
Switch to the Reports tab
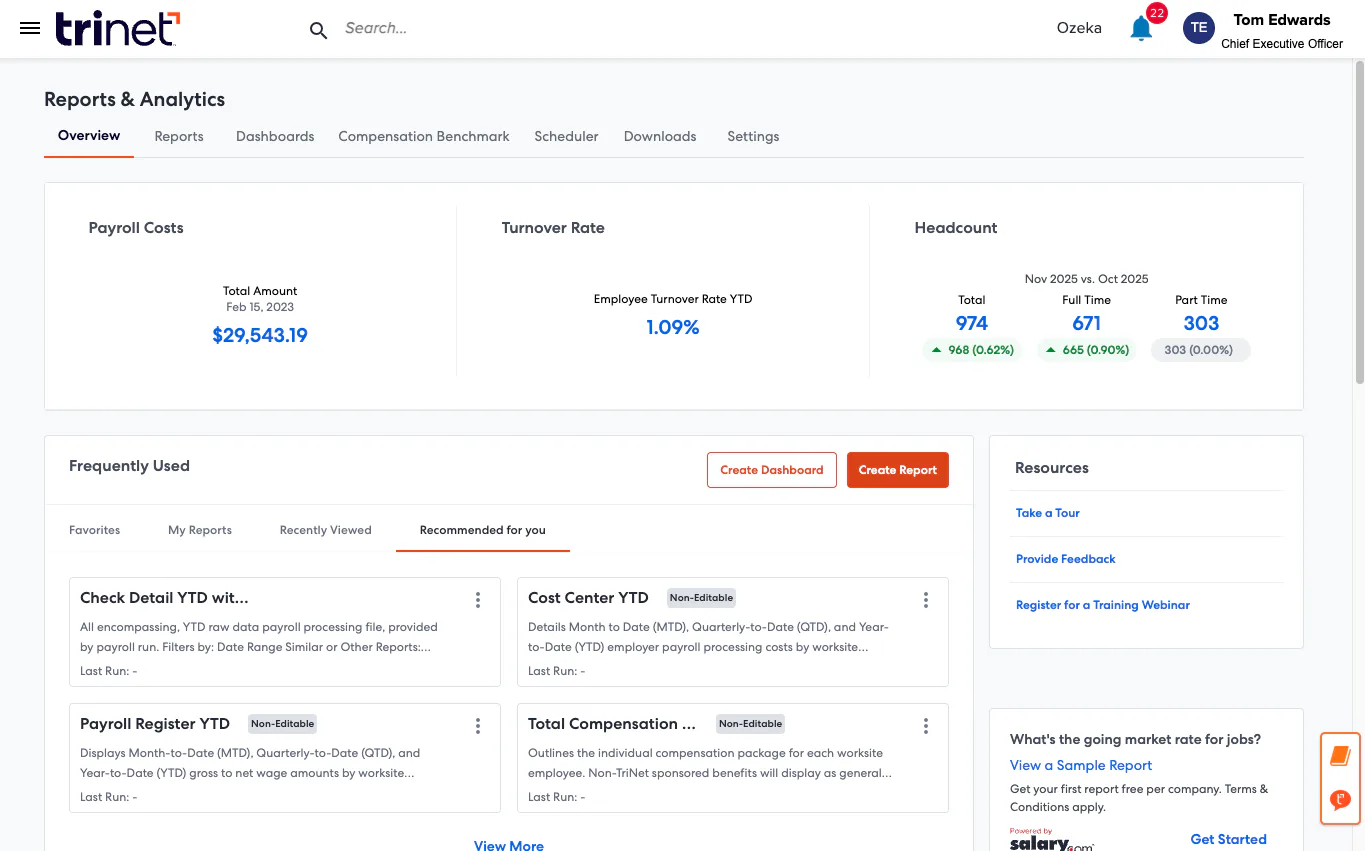(x=179, y=136)
